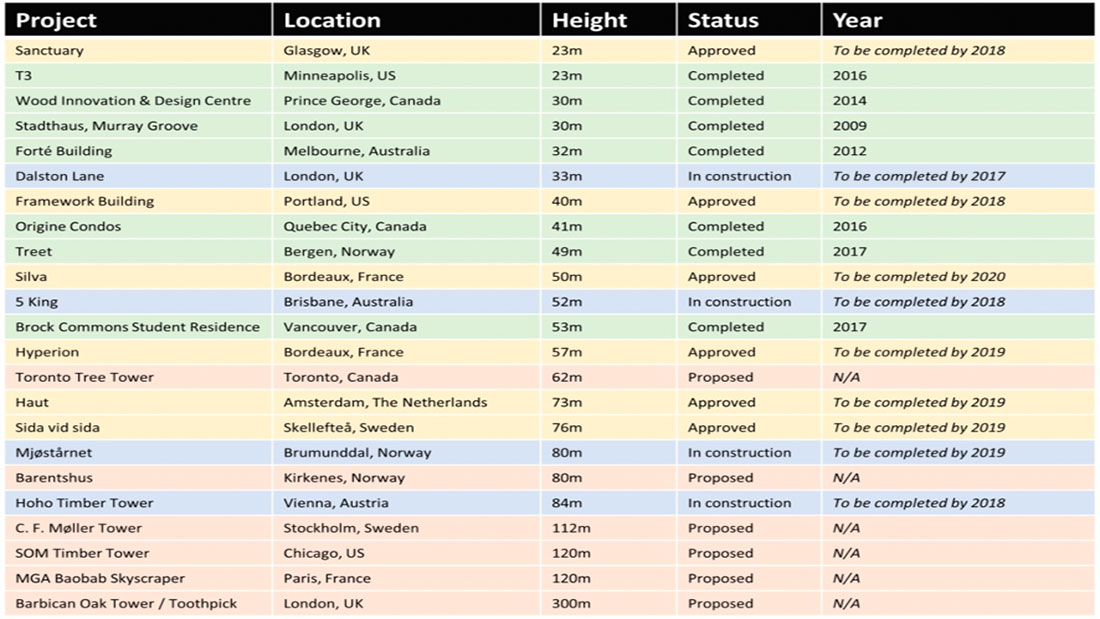Select the Sanctuary project cell

click(x=50, y=50)
